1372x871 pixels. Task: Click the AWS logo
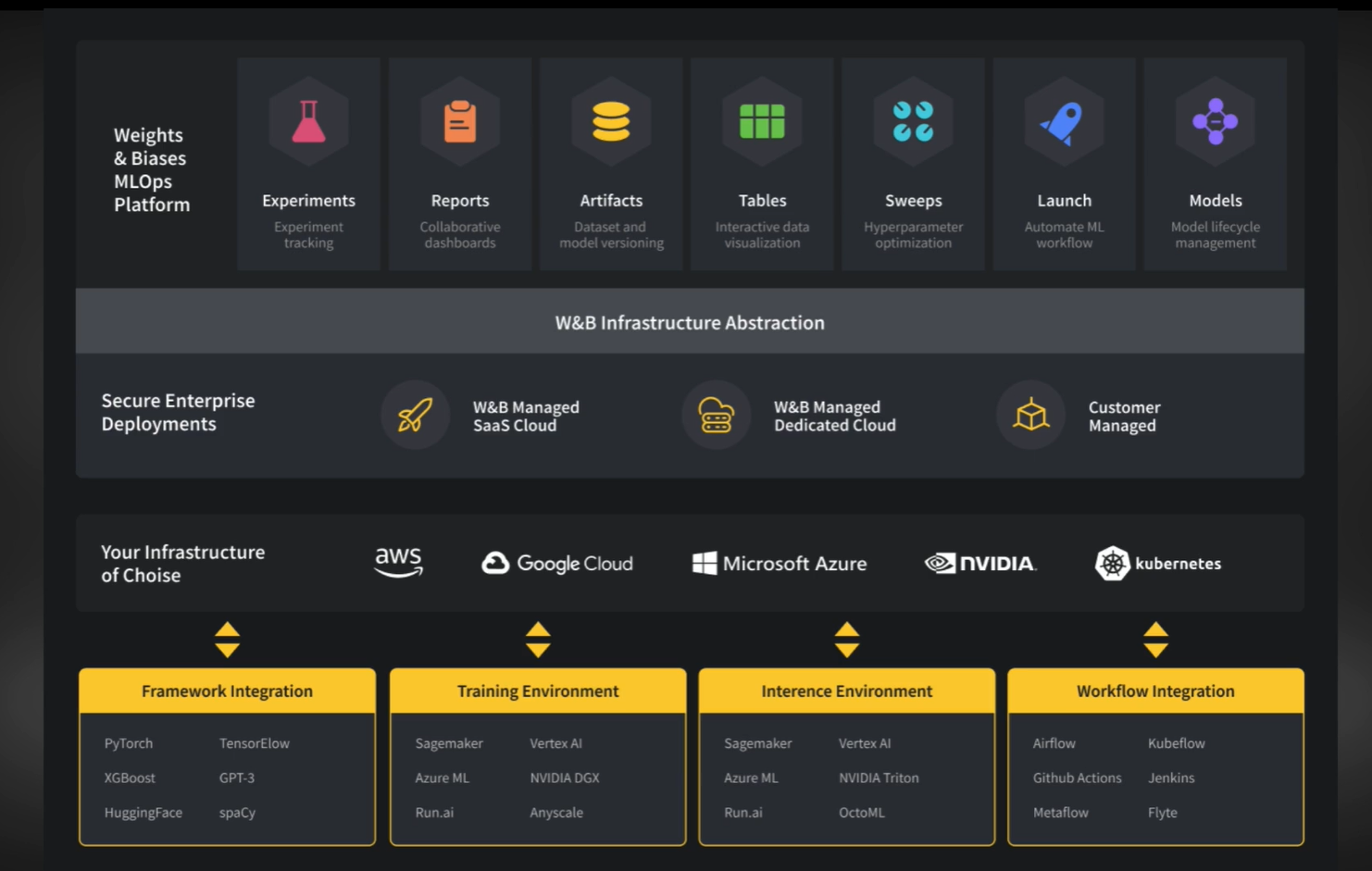click(398, 562)
